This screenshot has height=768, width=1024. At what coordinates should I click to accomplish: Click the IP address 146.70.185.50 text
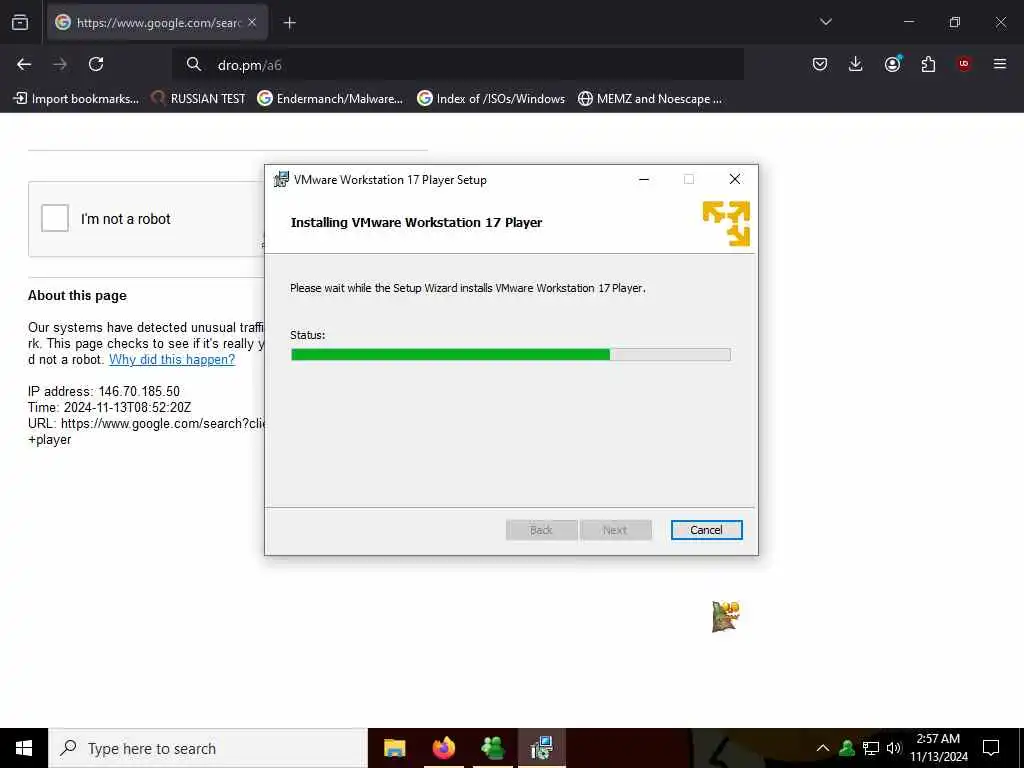(x=104, y=391)
